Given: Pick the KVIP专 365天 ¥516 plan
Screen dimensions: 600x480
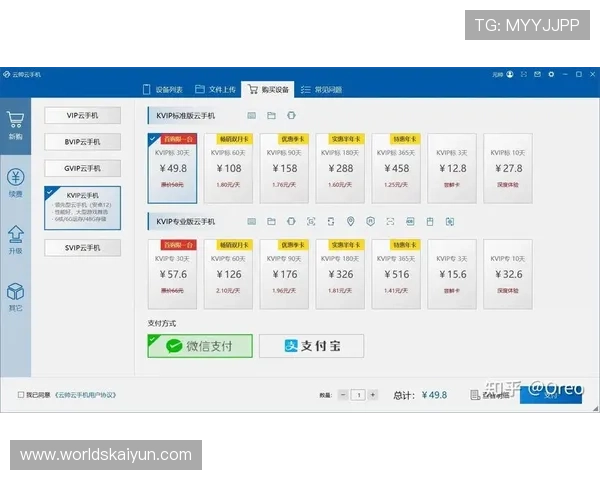Looking at the screenshot, I should point(396,274).
